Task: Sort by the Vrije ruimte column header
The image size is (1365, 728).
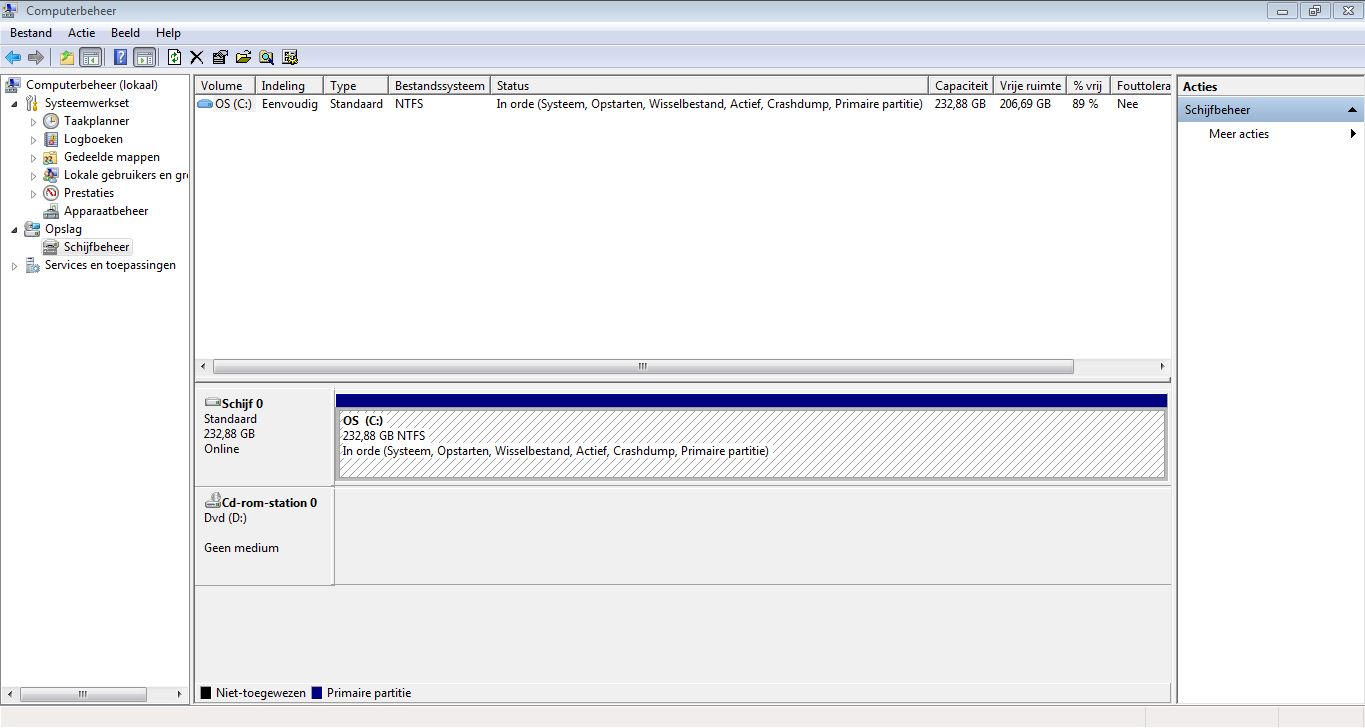Action: click(1030, 86)
